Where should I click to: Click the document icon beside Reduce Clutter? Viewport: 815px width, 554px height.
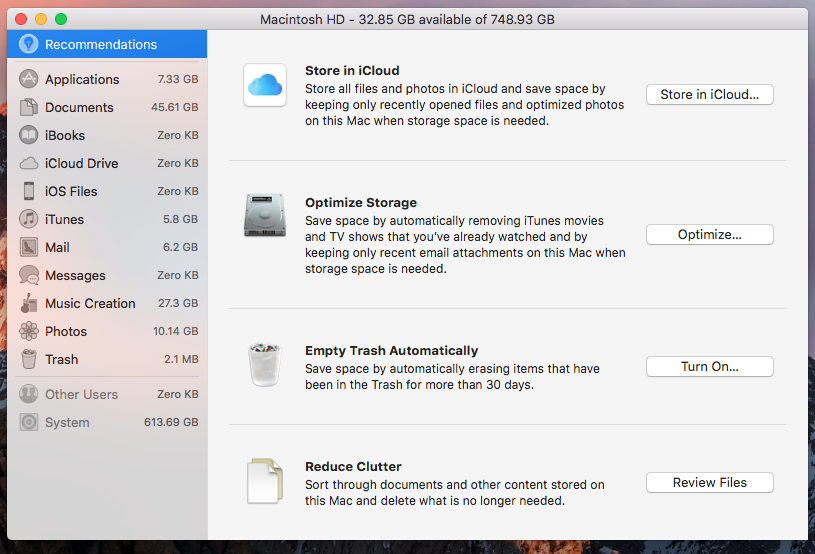pos(265,481)
